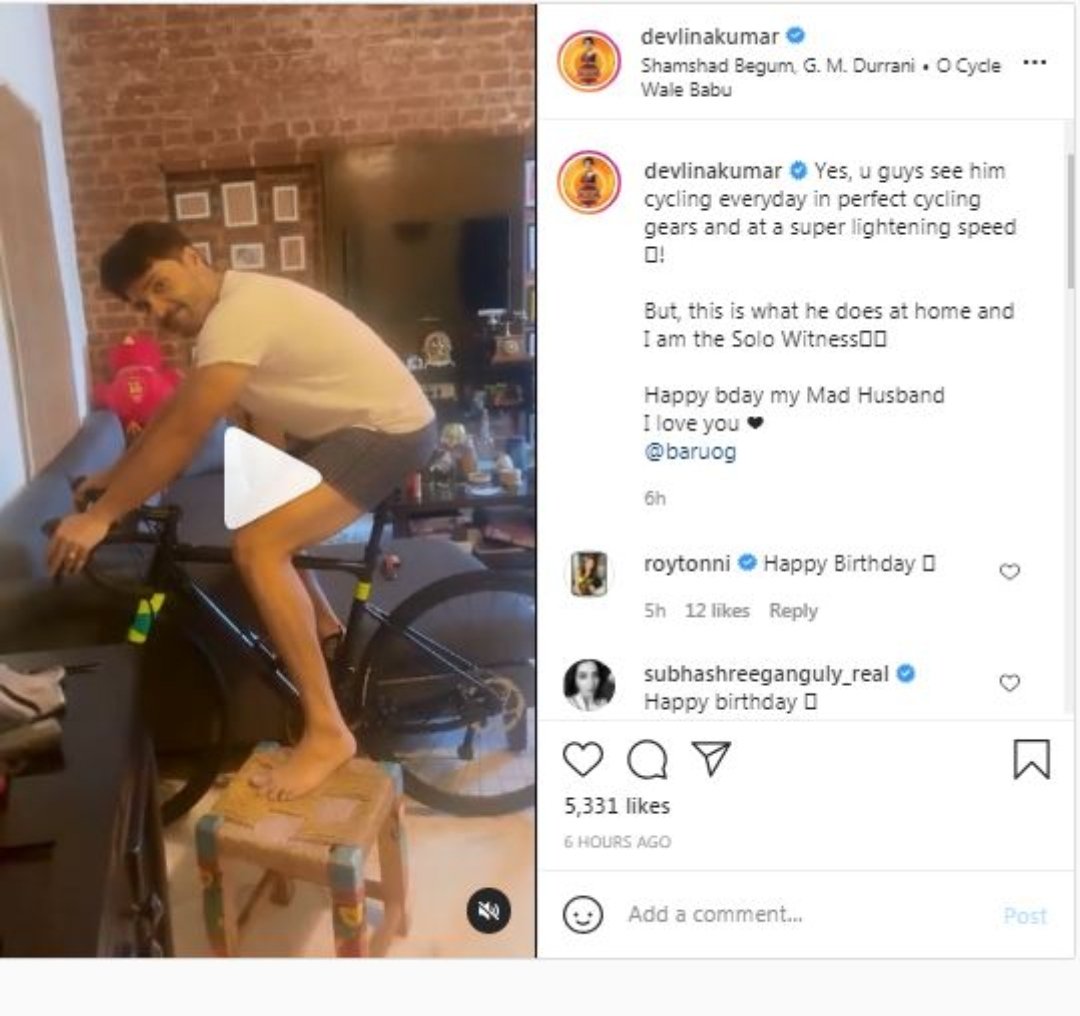
Task: Open the 5,331 likes list
Action: tap(617, 806)
